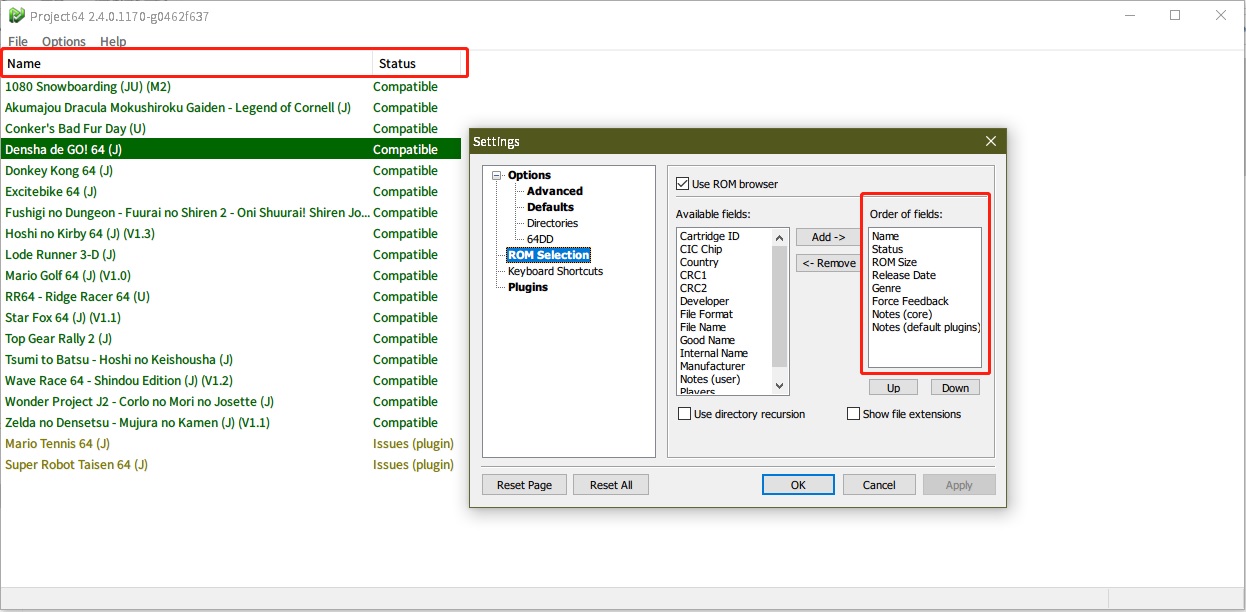Screen dimensions: 1246x612
Task: Open the Keyboard Shortcuts settings page
Action: [553, 270]
